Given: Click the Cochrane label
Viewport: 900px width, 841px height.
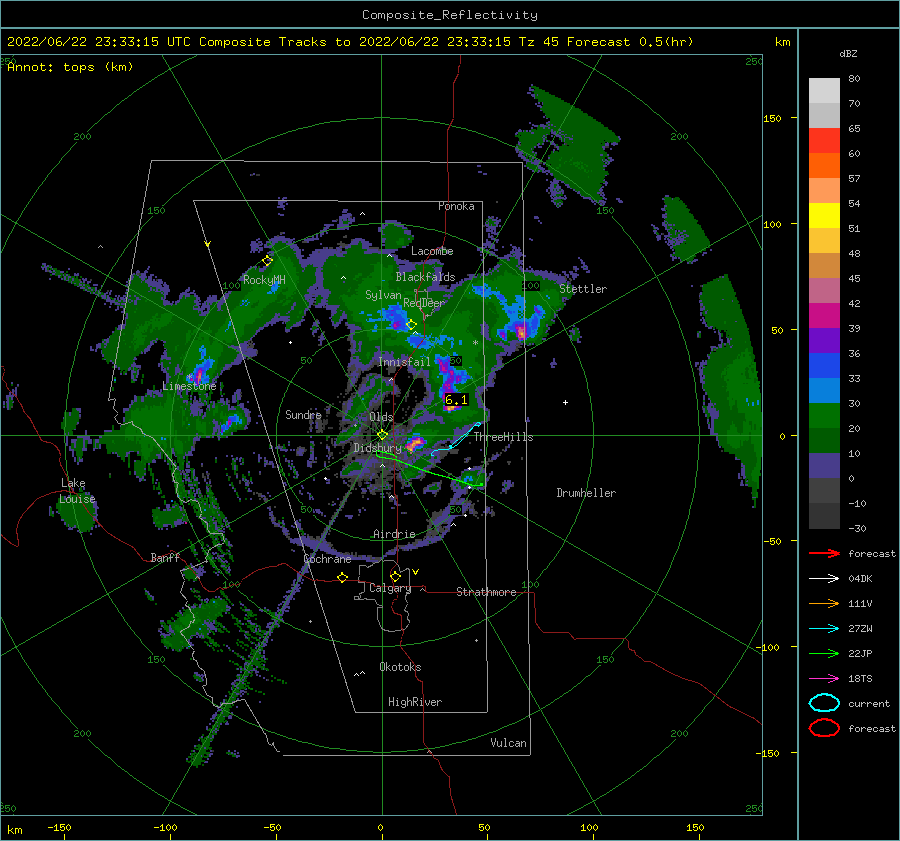Looking at the screenshot, I should (327, 559).
